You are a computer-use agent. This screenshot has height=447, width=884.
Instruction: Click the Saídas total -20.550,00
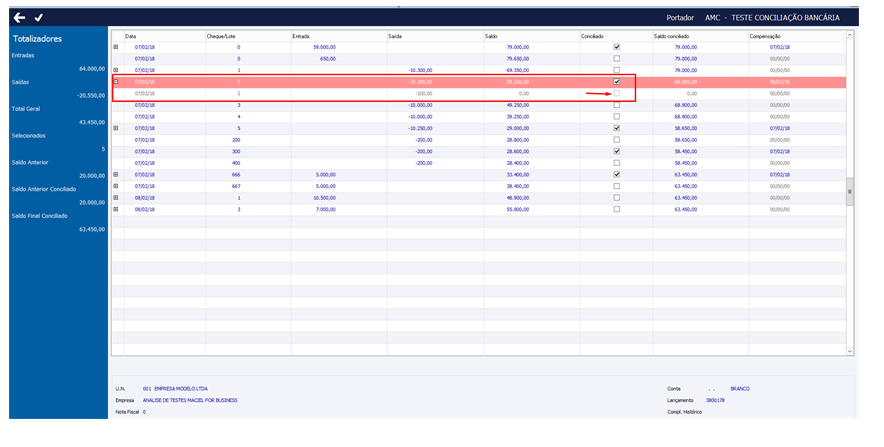(x=91, y=96)
